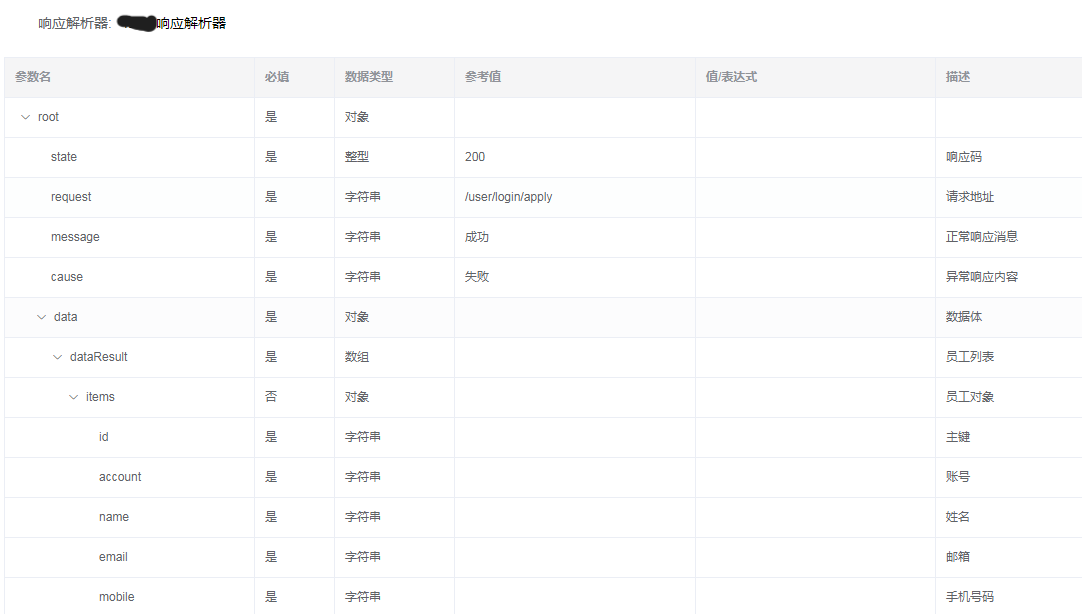Viewport: 1082px width, 614px height.
Task: Click the account field name
Action: coord(120,477)
